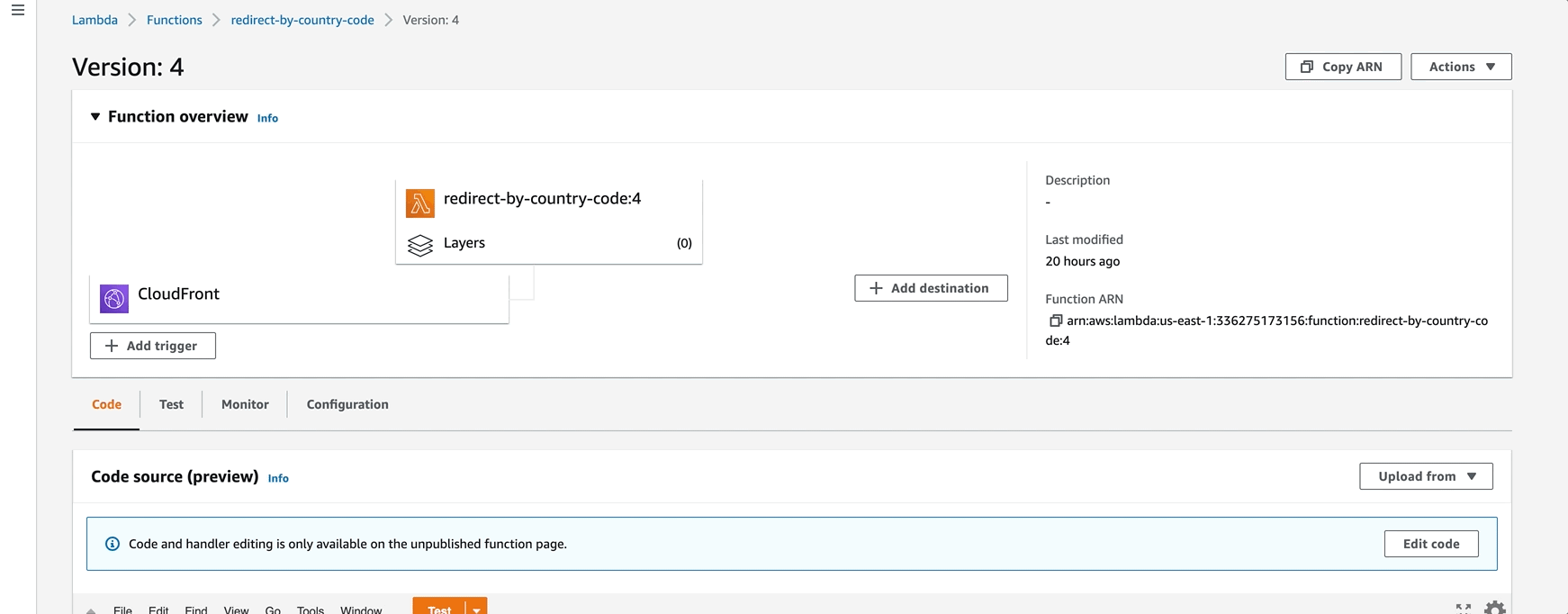This screenshot has width=1568, height=614.
Task: Go to Functions breadcrumb link
Action: pyautogui.click(x=174, y=20)
